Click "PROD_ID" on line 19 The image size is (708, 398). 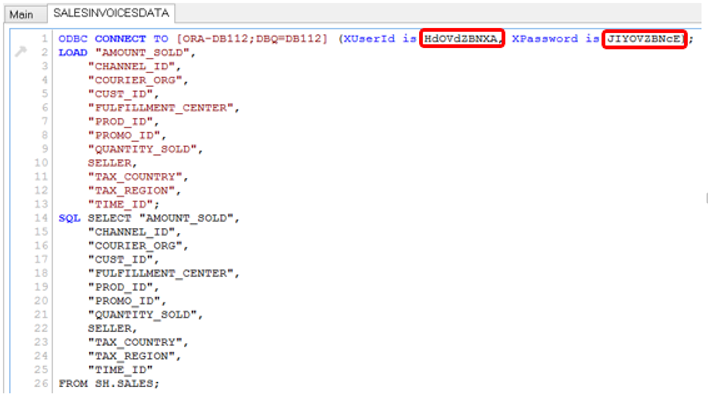click(121, 287)
